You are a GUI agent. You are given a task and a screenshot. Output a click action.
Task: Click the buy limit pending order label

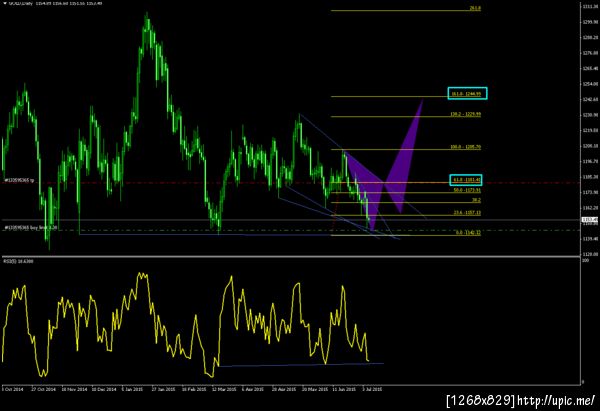click(31, 227)
